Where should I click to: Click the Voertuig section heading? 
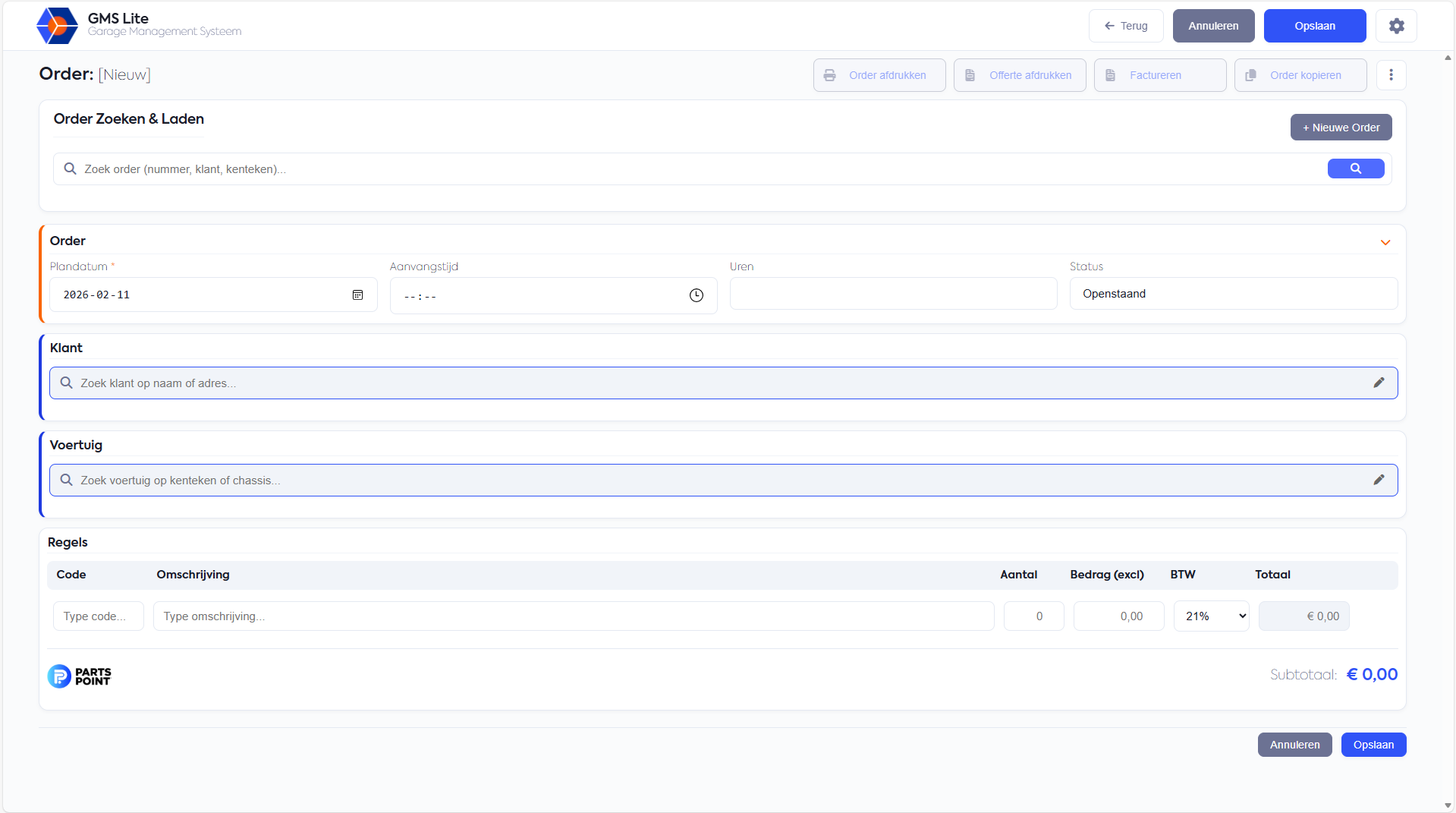(76, 445)
